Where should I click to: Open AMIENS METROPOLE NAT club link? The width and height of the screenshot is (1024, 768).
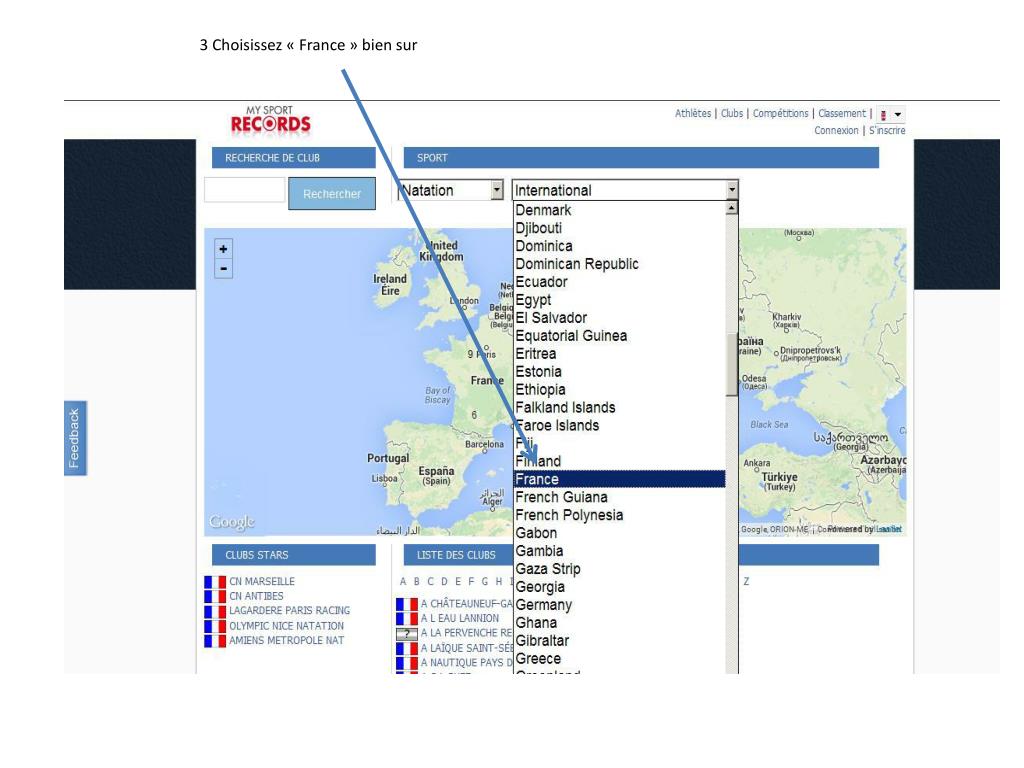tap(286, 641)
